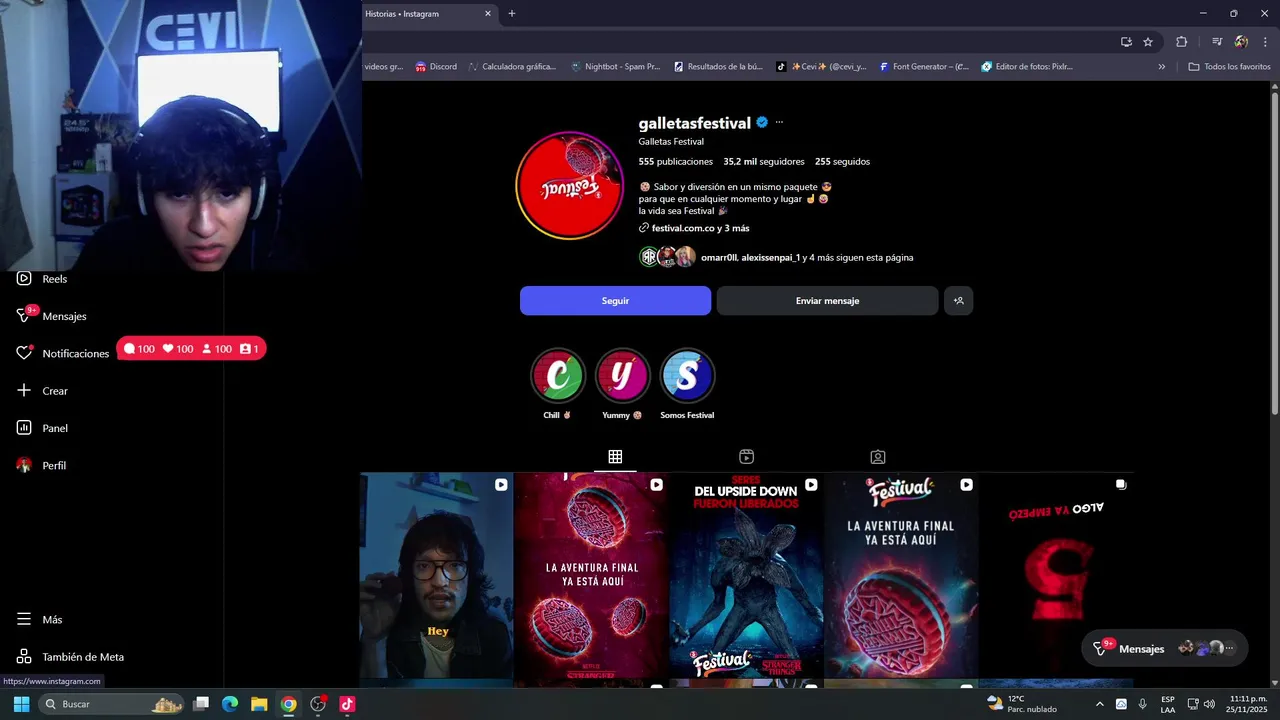Image resolution: width=1280 pixels, height=720 pixels.
Task: Click alexissenpai_1 follower link
Action: [770, 257]
